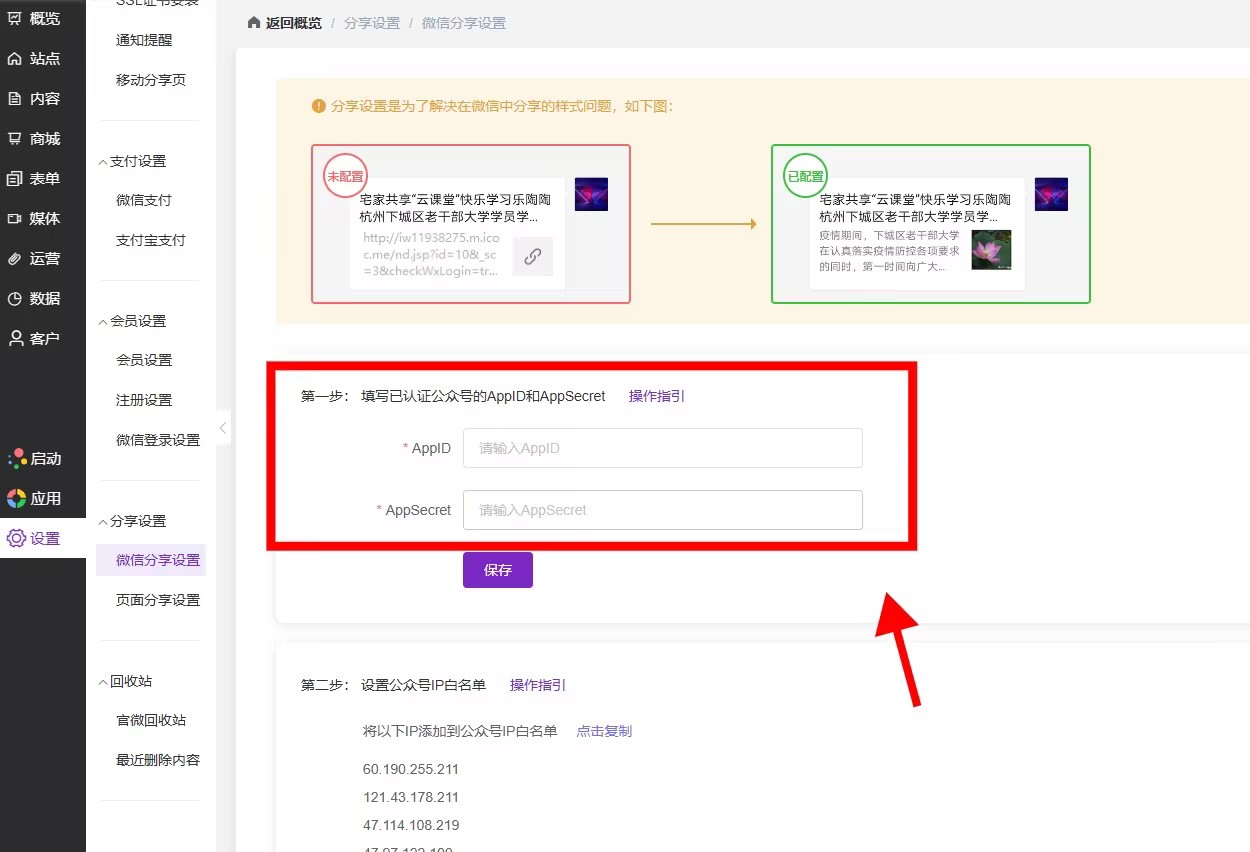
Task: Open 操作指引 link for step one
Action: (656, 396)
